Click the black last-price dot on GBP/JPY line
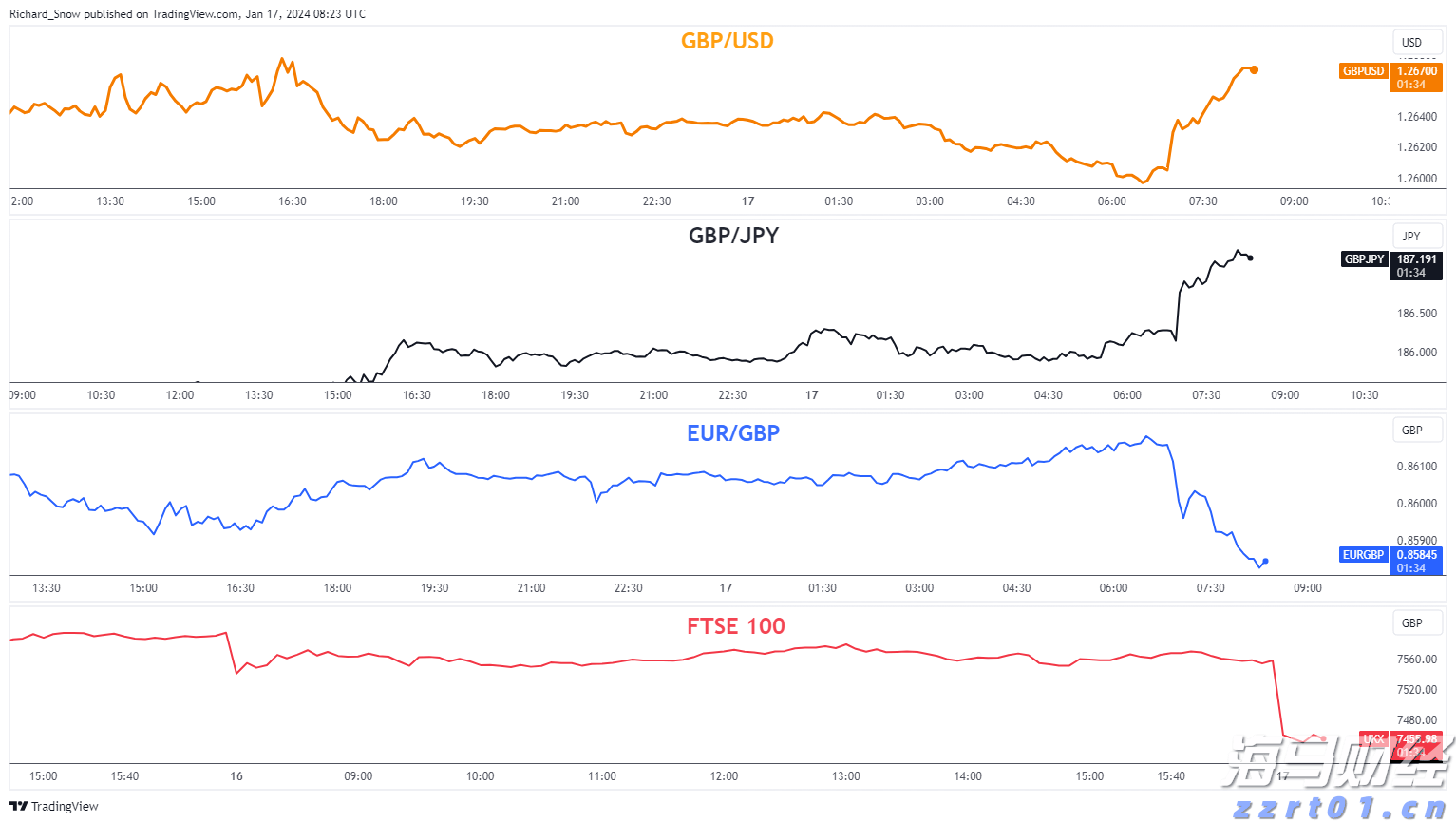The height and width of the screenshot is (823, 1456). coord(1251,258)
